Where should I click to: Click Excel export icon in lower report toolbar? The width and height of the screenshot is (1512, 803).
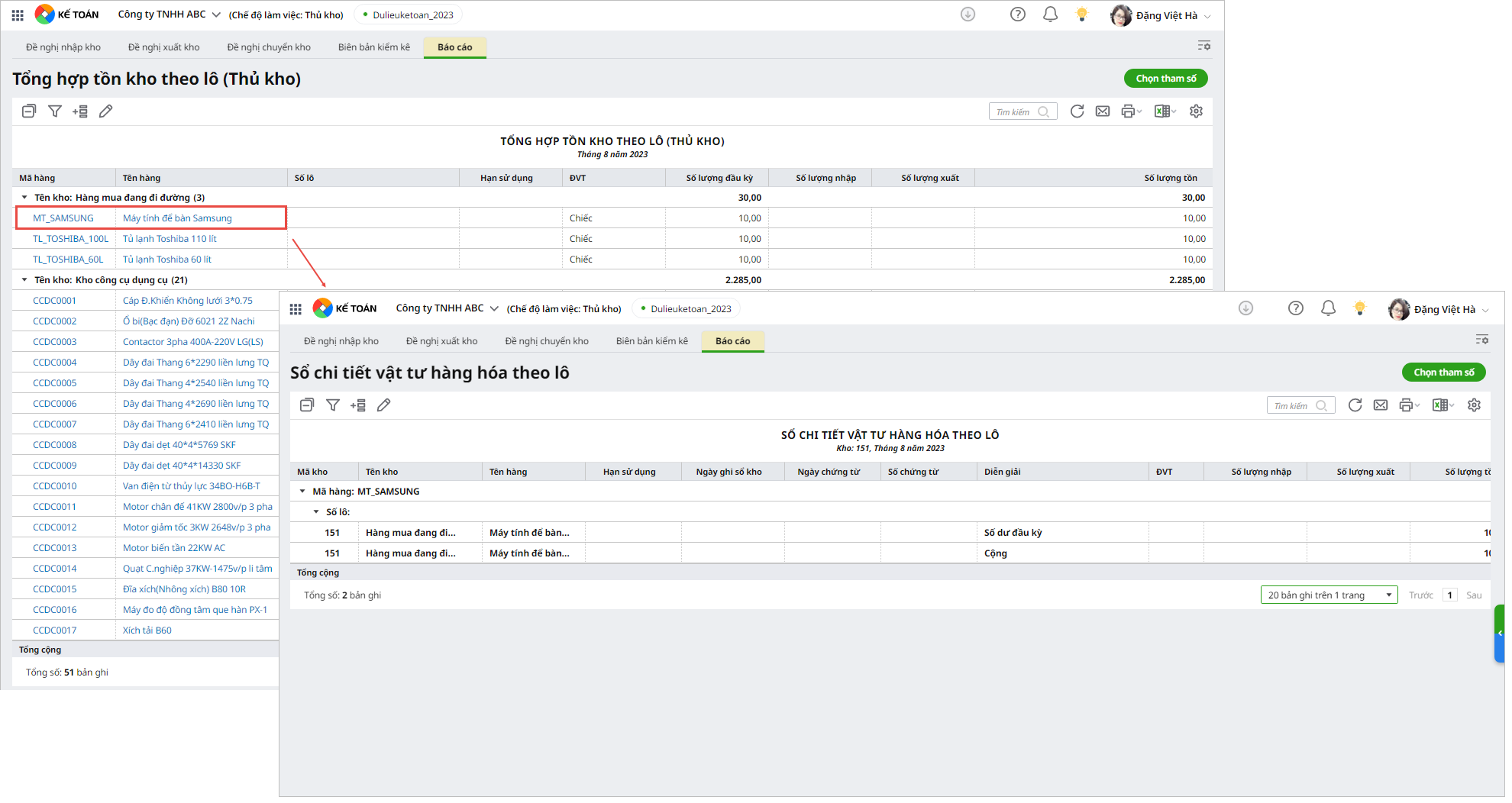tap(1440, 405)
